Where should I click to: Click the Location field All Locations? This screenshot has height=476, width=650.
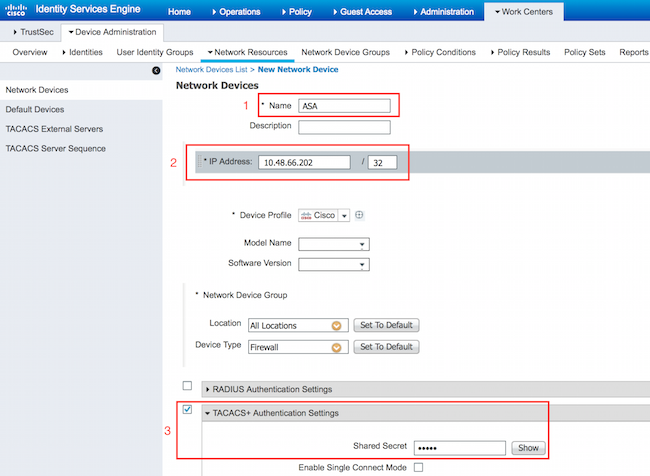pyautogui.click(x=298, y=325)
